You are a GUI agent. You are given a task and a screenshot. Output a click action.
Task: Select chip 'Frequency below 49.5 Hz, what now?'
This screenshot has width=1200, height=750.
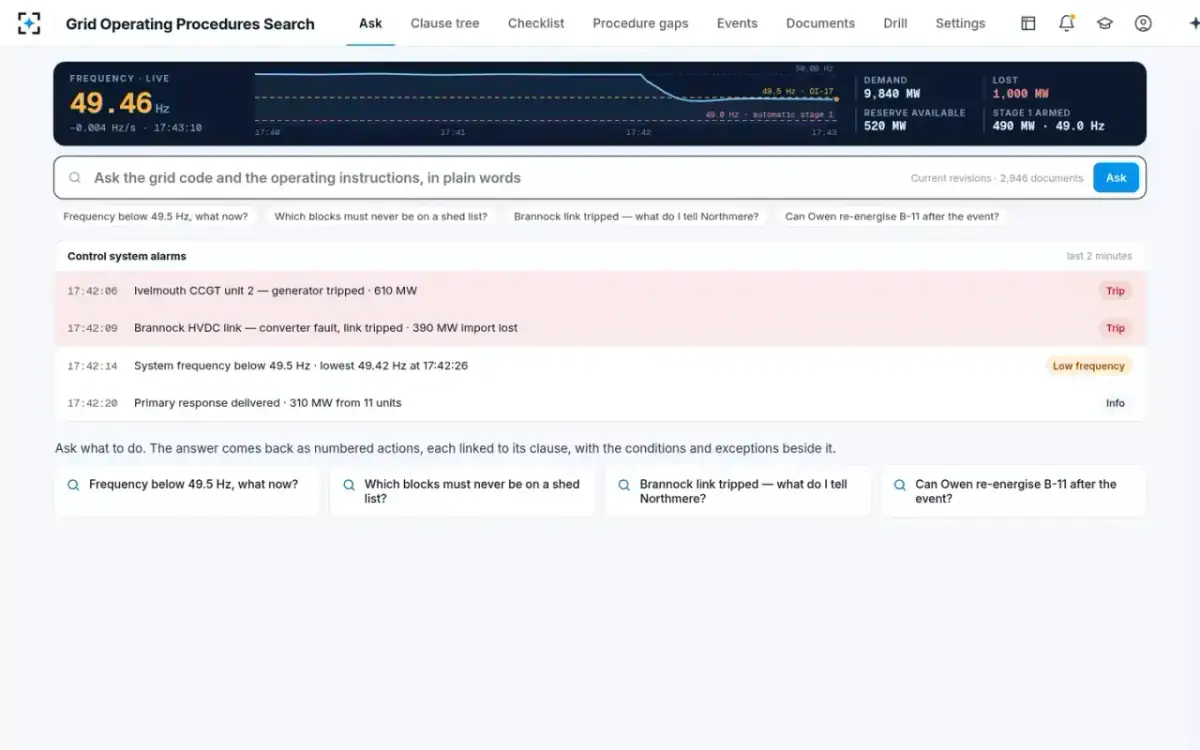click(155, 216)
